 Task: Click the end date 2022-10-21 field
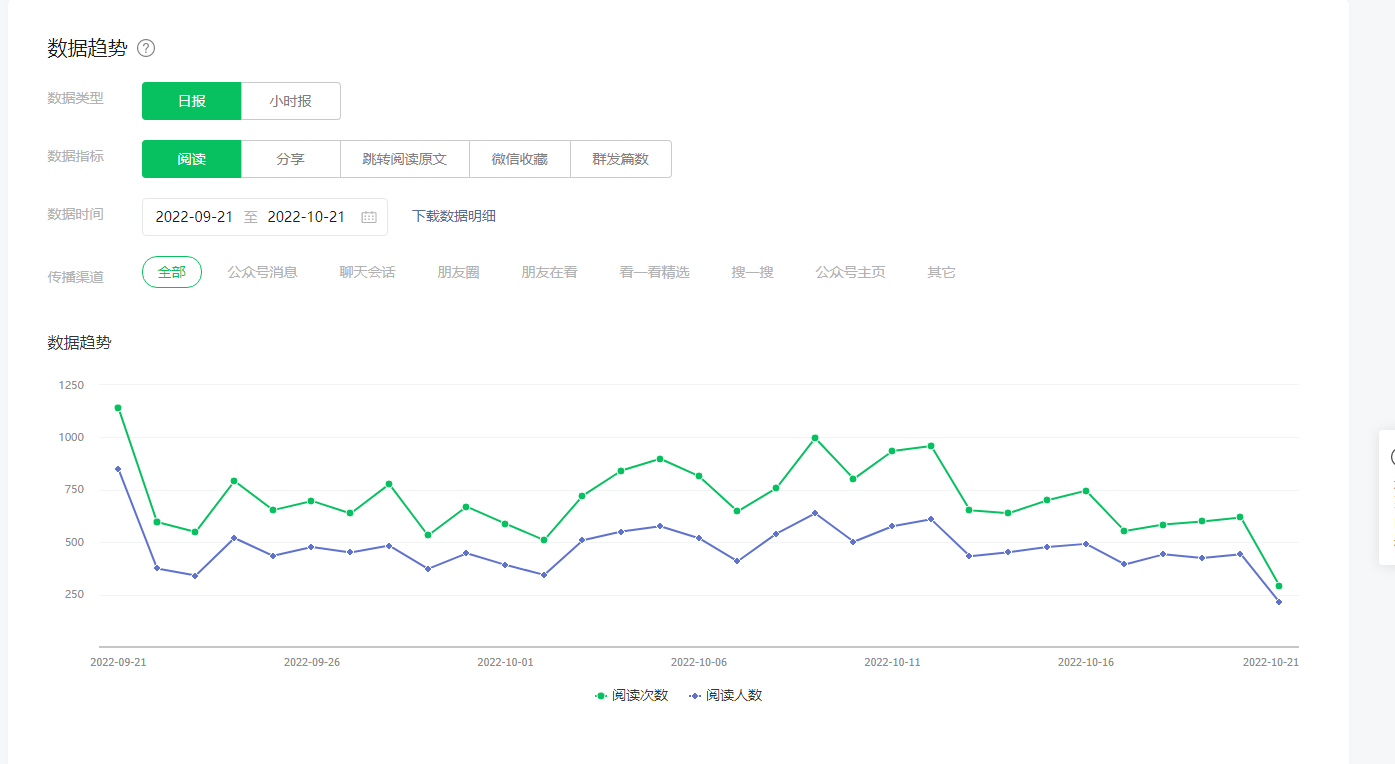pos(306,217)
